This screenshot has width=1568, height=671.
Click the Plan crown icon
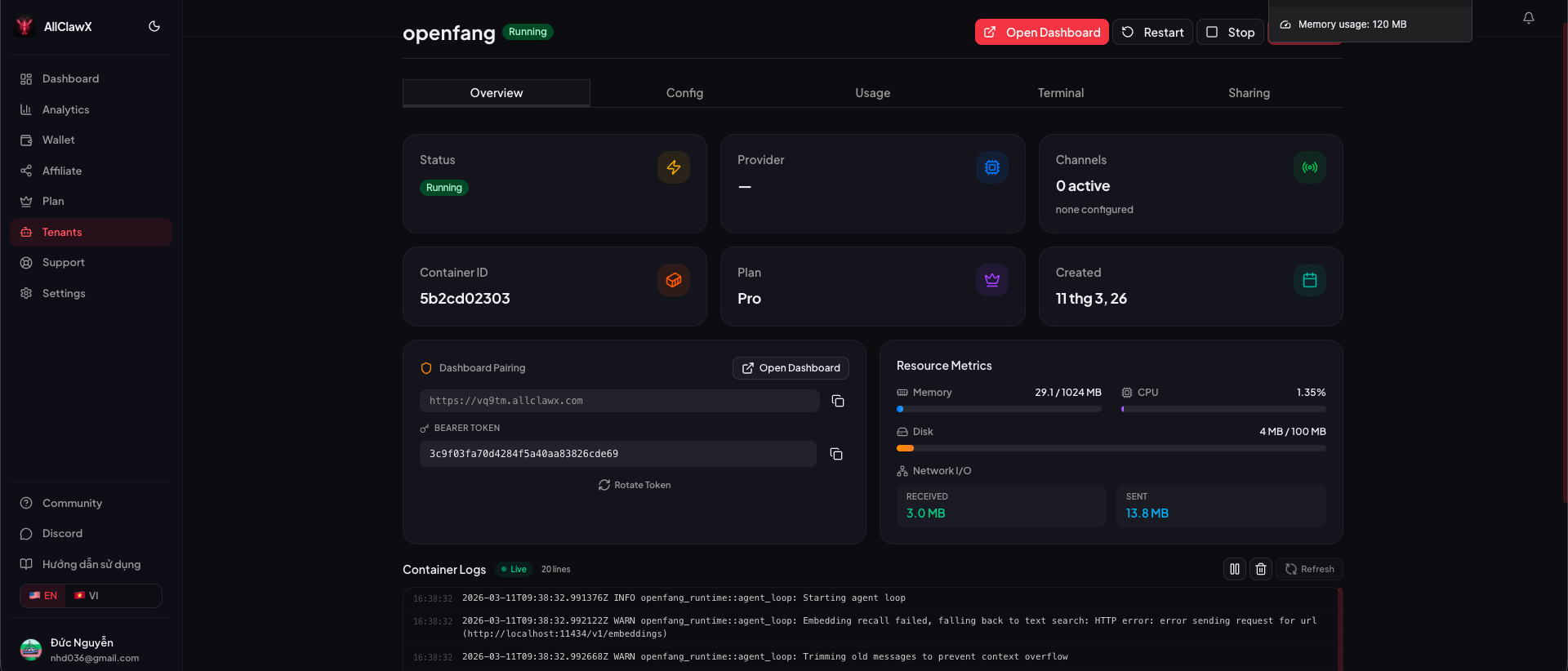pyautogui.click(x=992, y=280)
